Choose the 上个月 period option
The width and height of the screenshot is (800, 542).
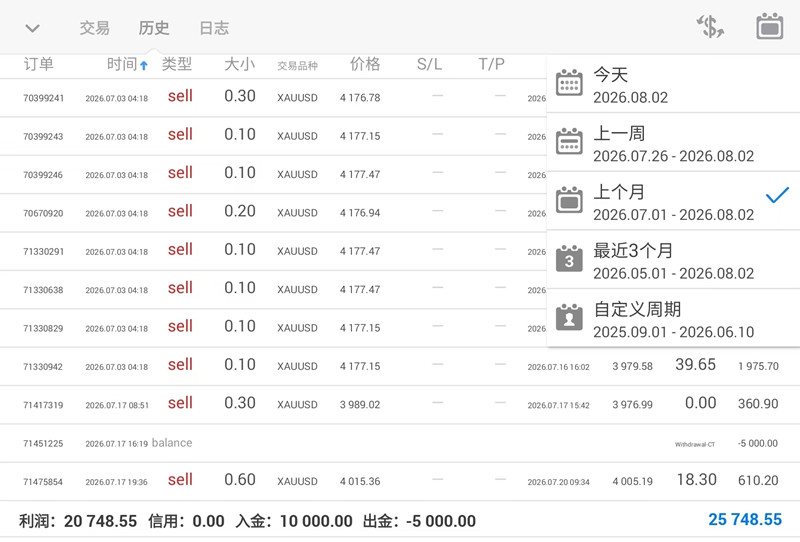[673, 202]
